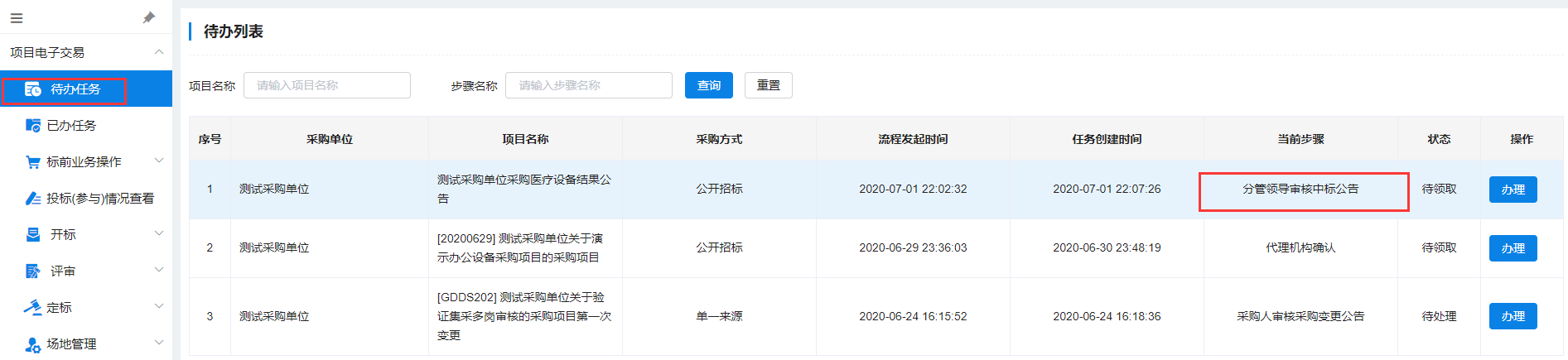Click the hamburger menu icon

tap(17, 17)
